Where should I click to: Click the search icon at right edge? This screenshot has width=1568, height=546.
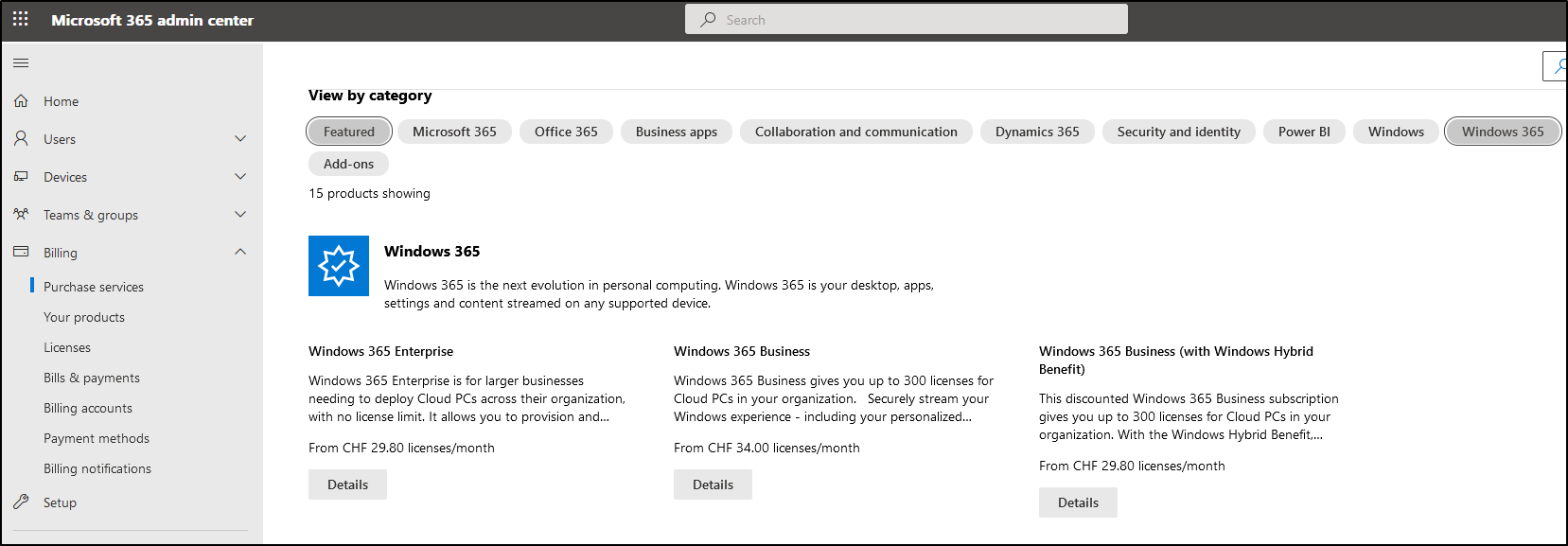coord(1558,66)
